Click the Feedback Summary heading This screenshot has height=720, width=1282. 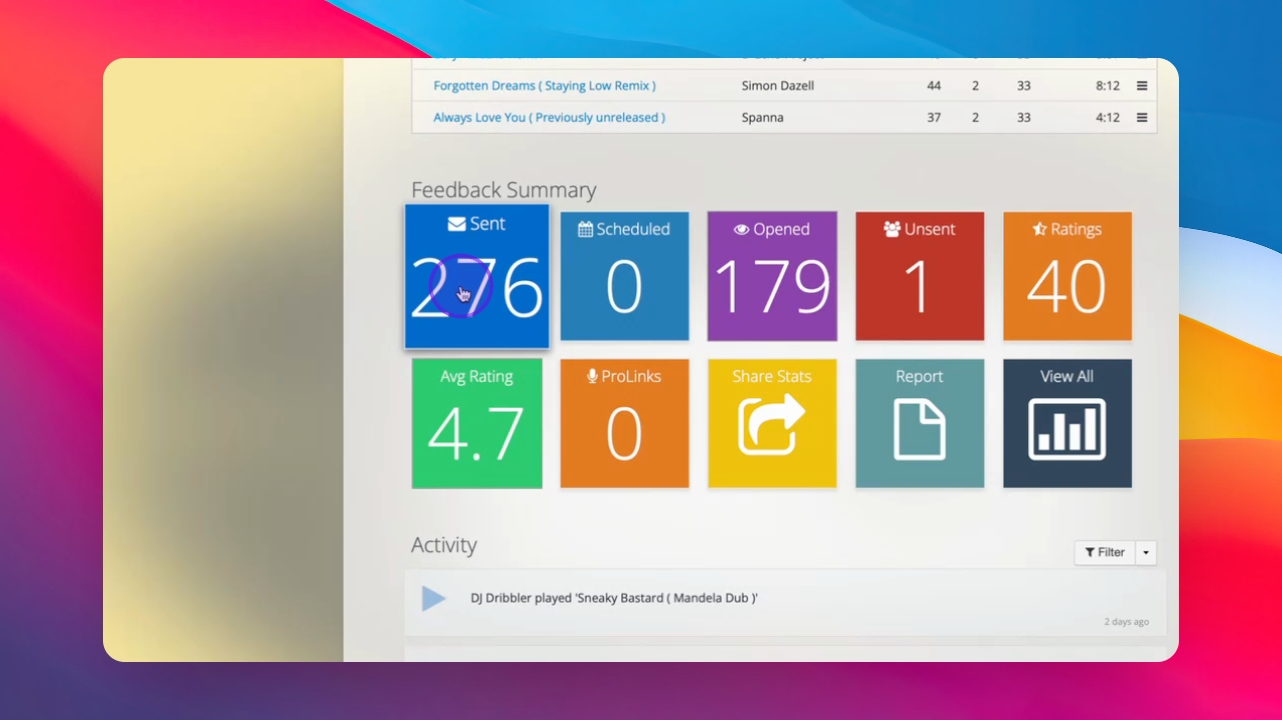coord(504,190)
